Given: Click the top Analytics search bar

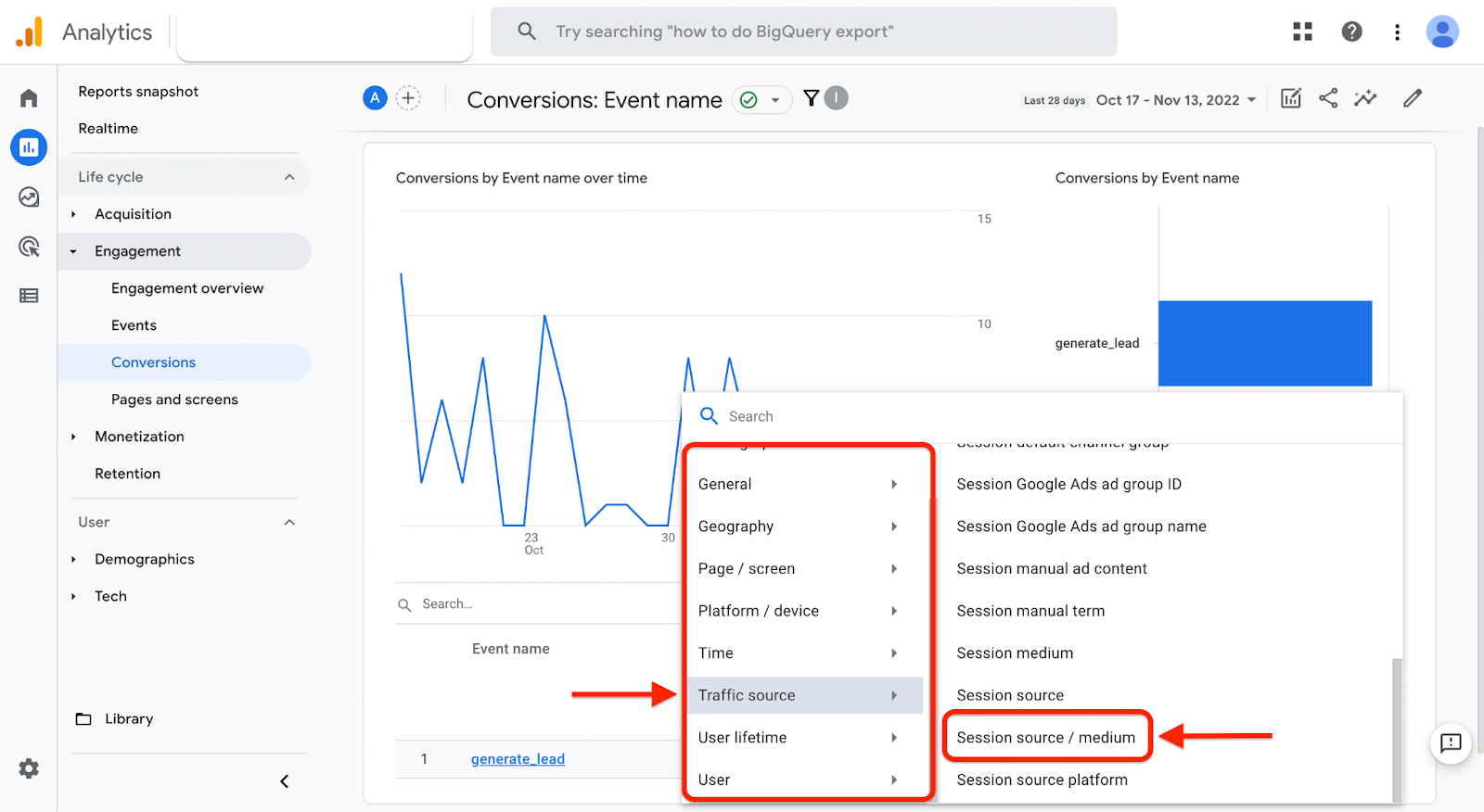Looking at the screenshot, I should pos(803,32).
